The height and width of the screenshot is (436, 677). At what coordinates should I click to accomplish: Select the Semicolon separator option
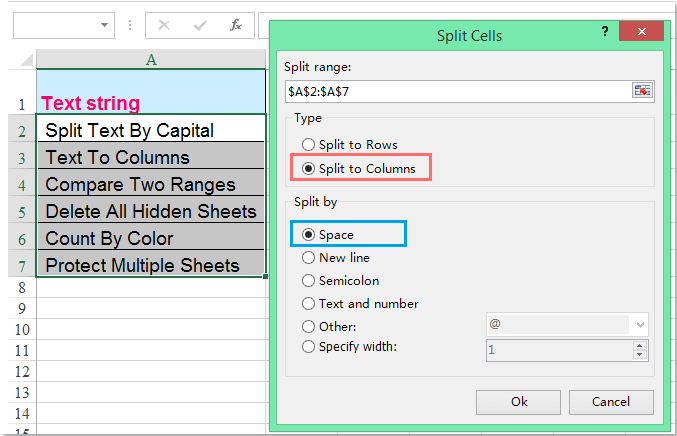[308, 281]
